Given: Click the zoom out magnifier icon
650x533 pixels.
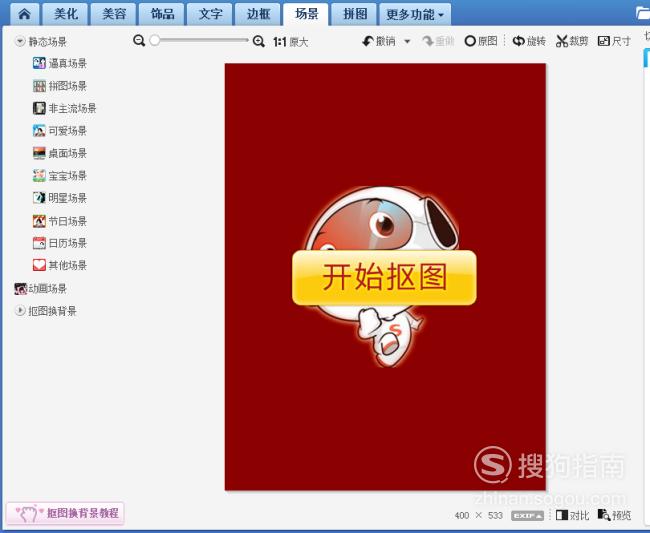Looking at the screenshot, I should [139, 41].
